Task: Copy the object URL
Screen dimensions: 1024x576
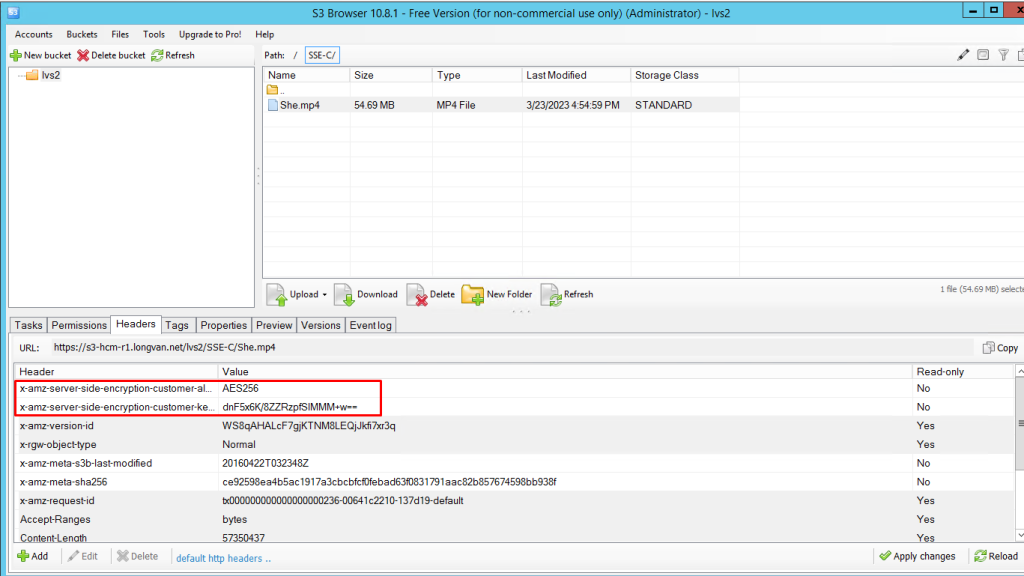Action: (1000, 348)
